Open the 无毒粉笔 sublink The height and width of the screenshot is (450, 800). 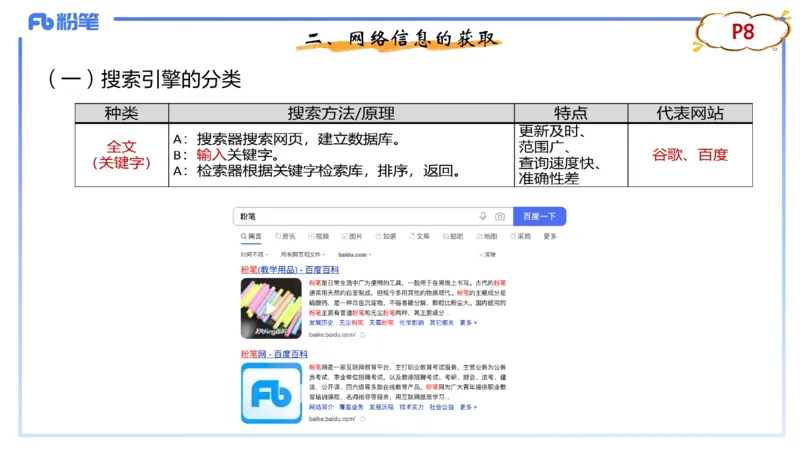381,323
